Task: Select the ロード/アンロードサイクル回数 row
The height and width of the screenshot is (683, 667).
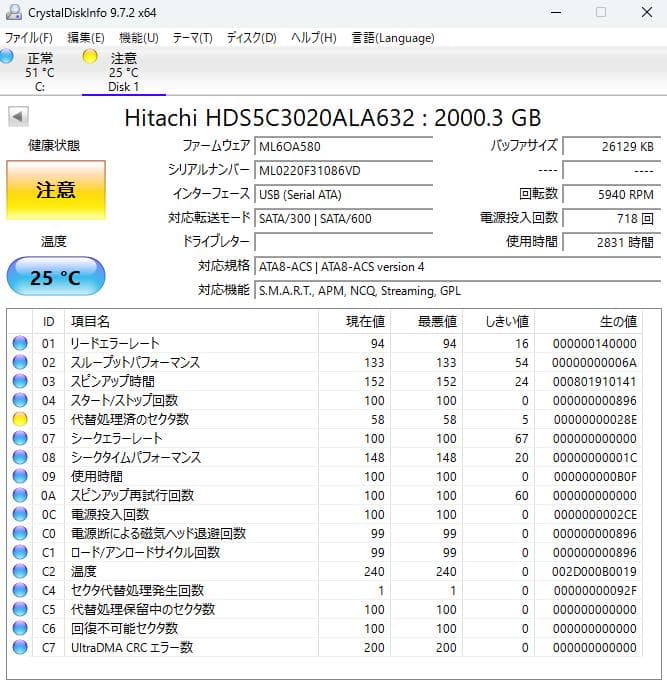Action: click(x=325, y=552)
